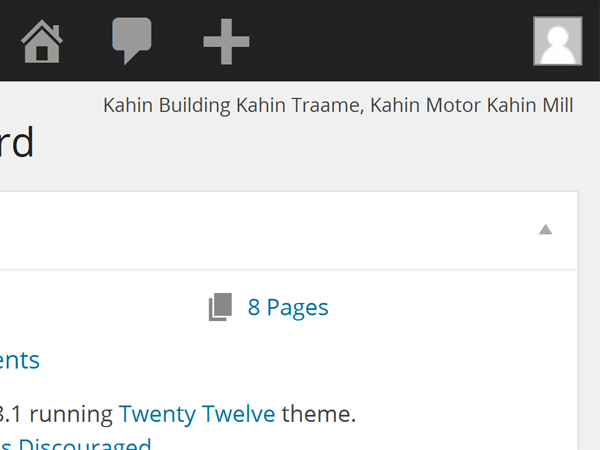The height and width of the screenshot is (450, 600).
Task: Open the user profile avatar
Action: point(557,42)
